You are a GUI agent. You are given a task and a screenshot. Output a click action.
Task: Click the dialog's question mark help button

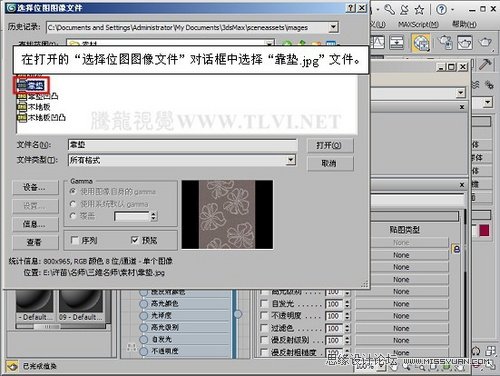(x=350, y=8)
